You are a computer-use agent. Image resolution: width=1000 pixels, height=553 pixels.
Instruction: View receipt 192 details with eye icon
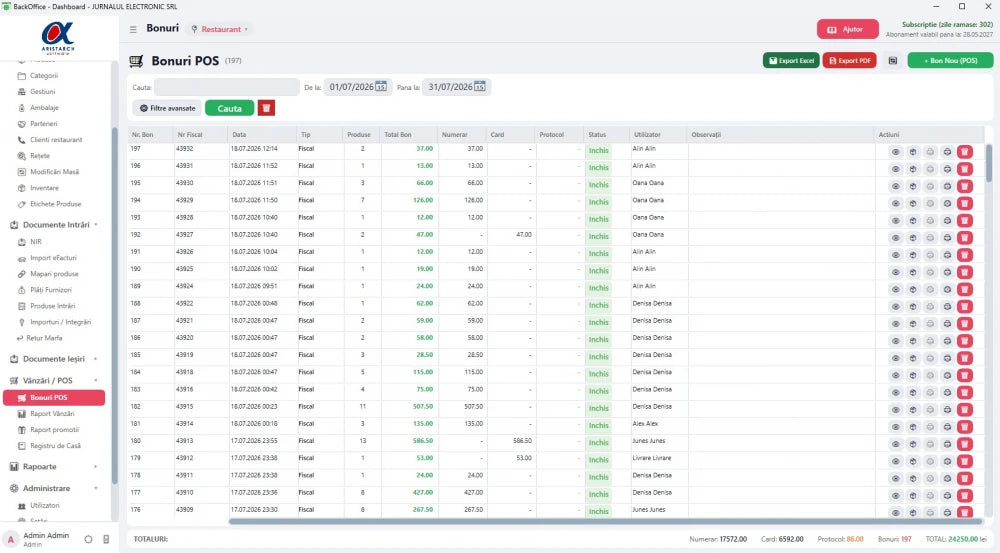[x=896, y=238]
